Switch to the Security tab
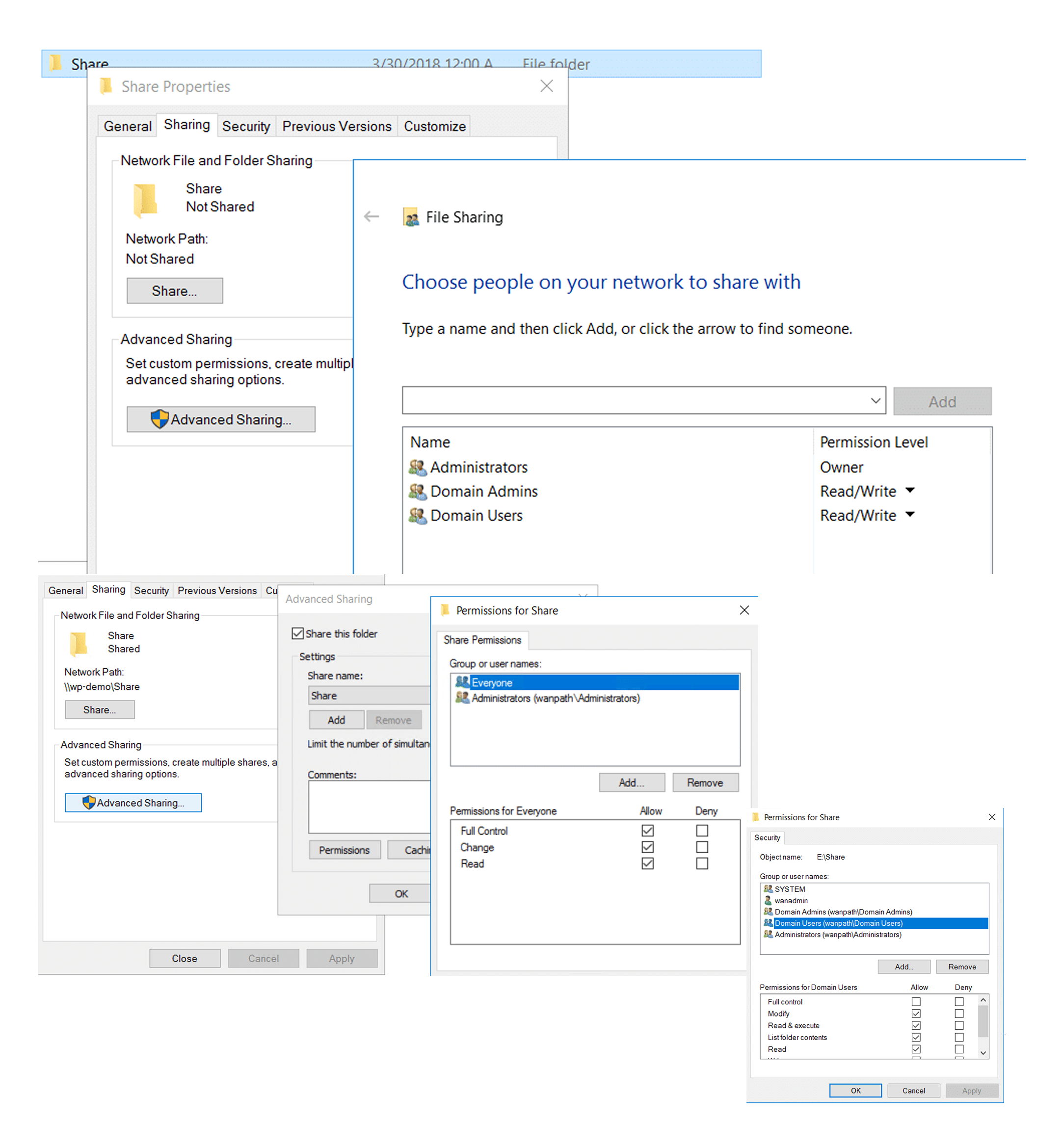This screenshot has height=1148, width=1063. [246, 126]
